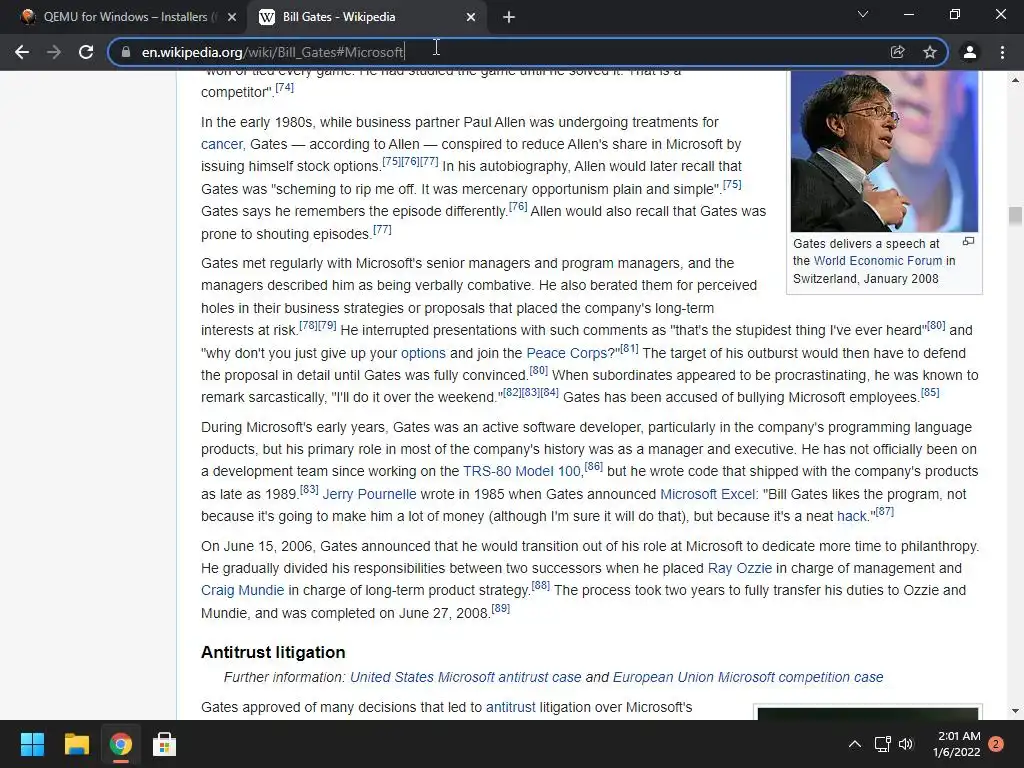Open the Windows Start menu
Viewport: 1024px width, 768px height.
[x=32, y=744]
